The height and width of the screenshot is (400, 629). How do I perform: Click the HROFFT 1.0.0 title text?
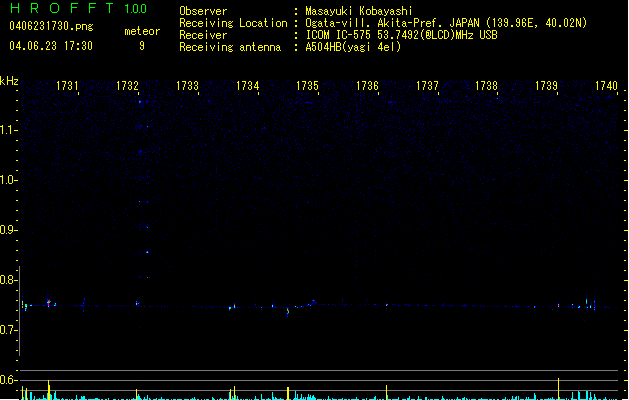79,8
